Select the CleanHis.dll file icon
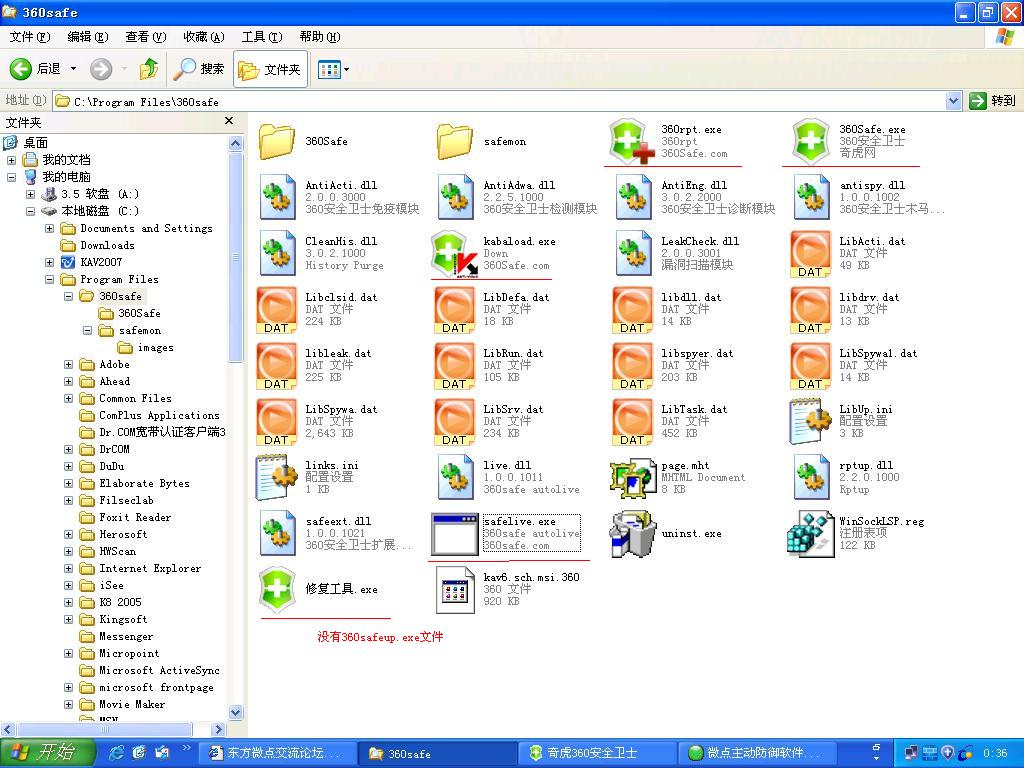This screenshot has width=1024, height=768. [x=277, y=253]
